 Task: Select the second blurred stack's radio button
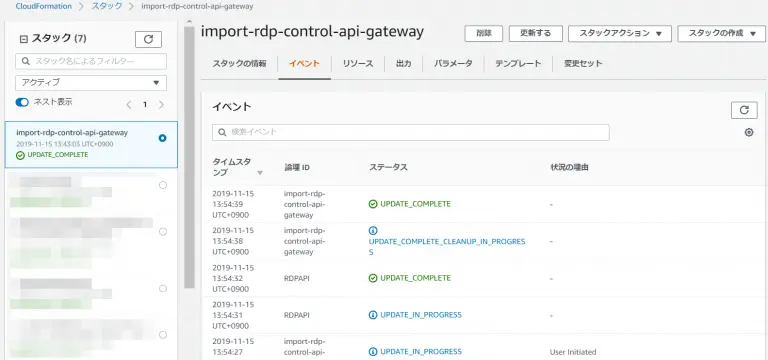tap(163, 232)
